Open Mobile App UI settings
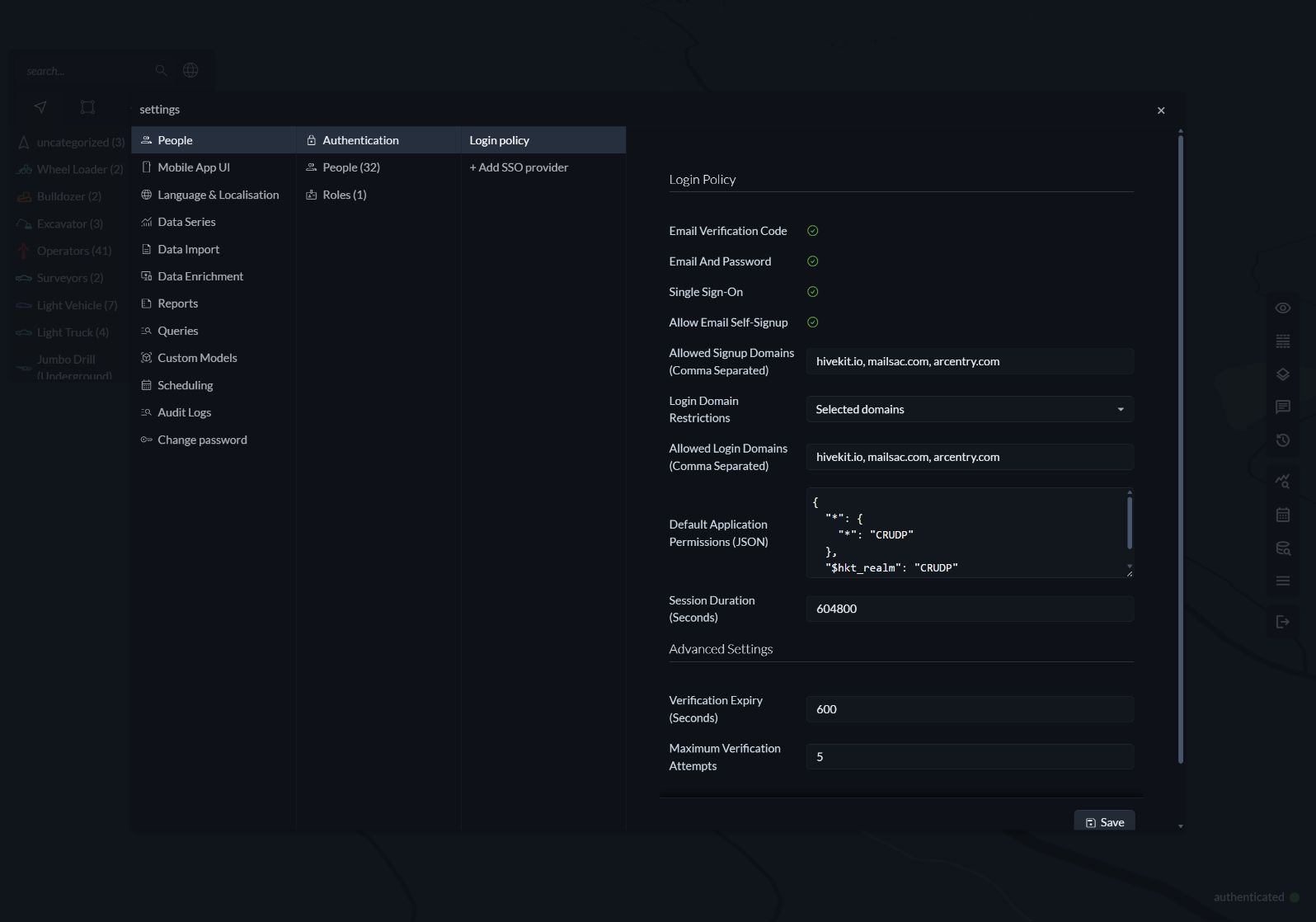This screenshot has width=1316, height=922. pyautogui.click(x=214, y=167)
